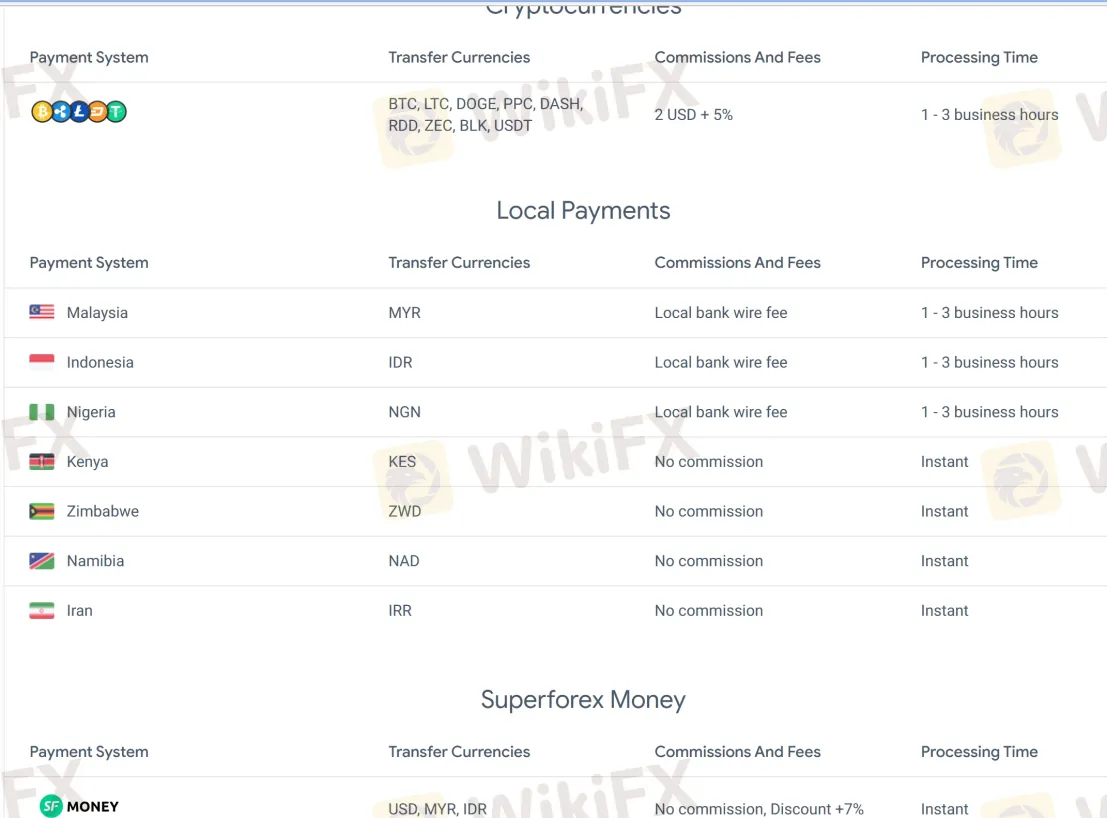Click "Payment System" header under Superforex Money
The height and width of the screenshot is (818, 1108).
click(x=89, y=752)
